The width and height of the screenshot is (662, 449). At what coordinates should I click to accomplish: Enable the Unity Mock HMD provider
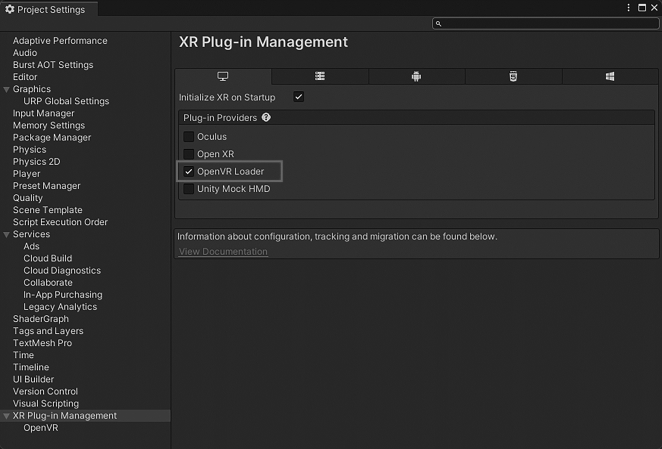coord(189,189)
